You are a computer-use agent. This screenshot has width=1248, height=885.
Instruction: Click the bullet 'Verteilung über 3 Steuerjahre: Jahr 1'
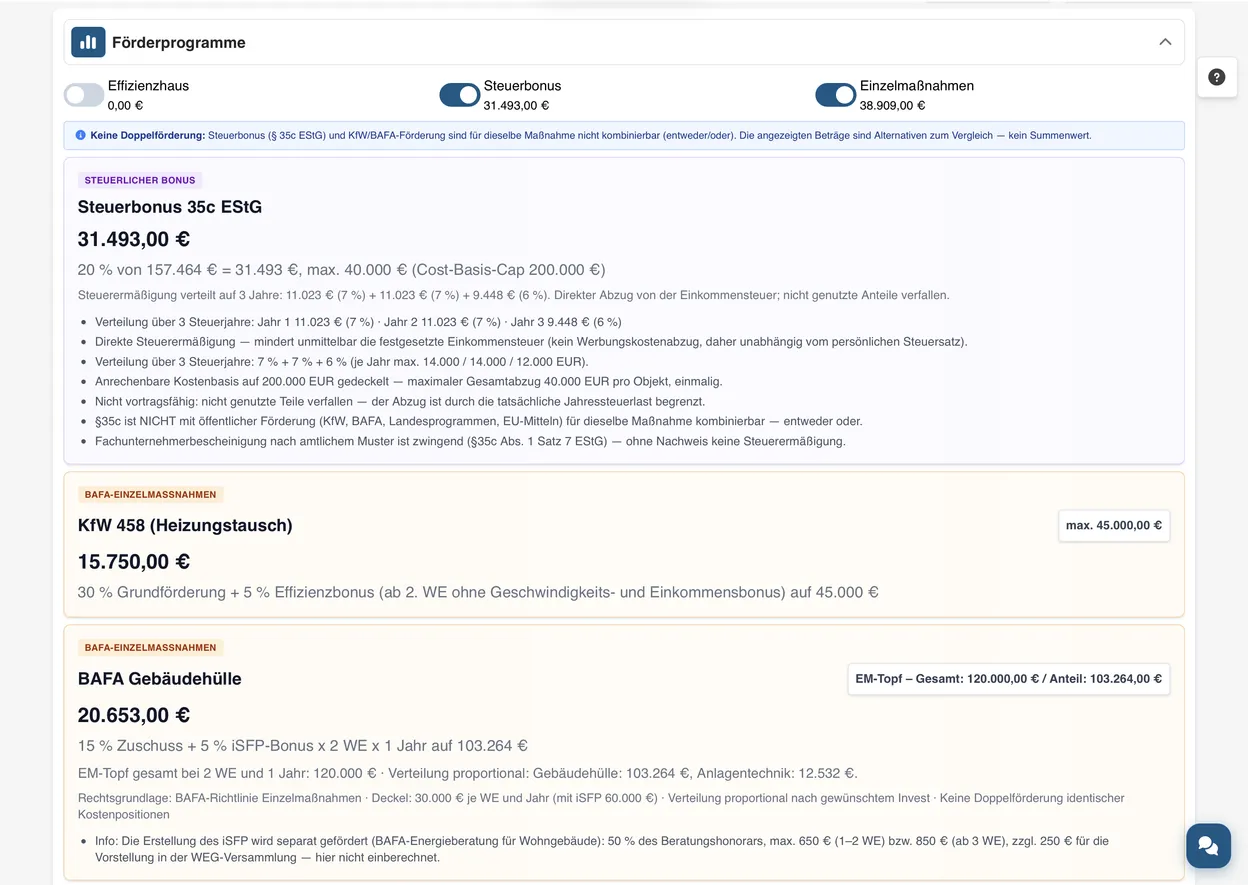[x=358, y=322]
